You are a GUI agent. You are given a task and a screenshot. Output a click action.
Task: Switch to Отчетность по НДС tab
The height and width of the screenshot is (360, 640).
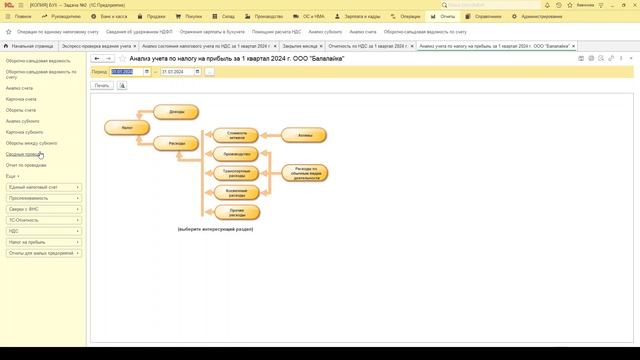[368, 46]
